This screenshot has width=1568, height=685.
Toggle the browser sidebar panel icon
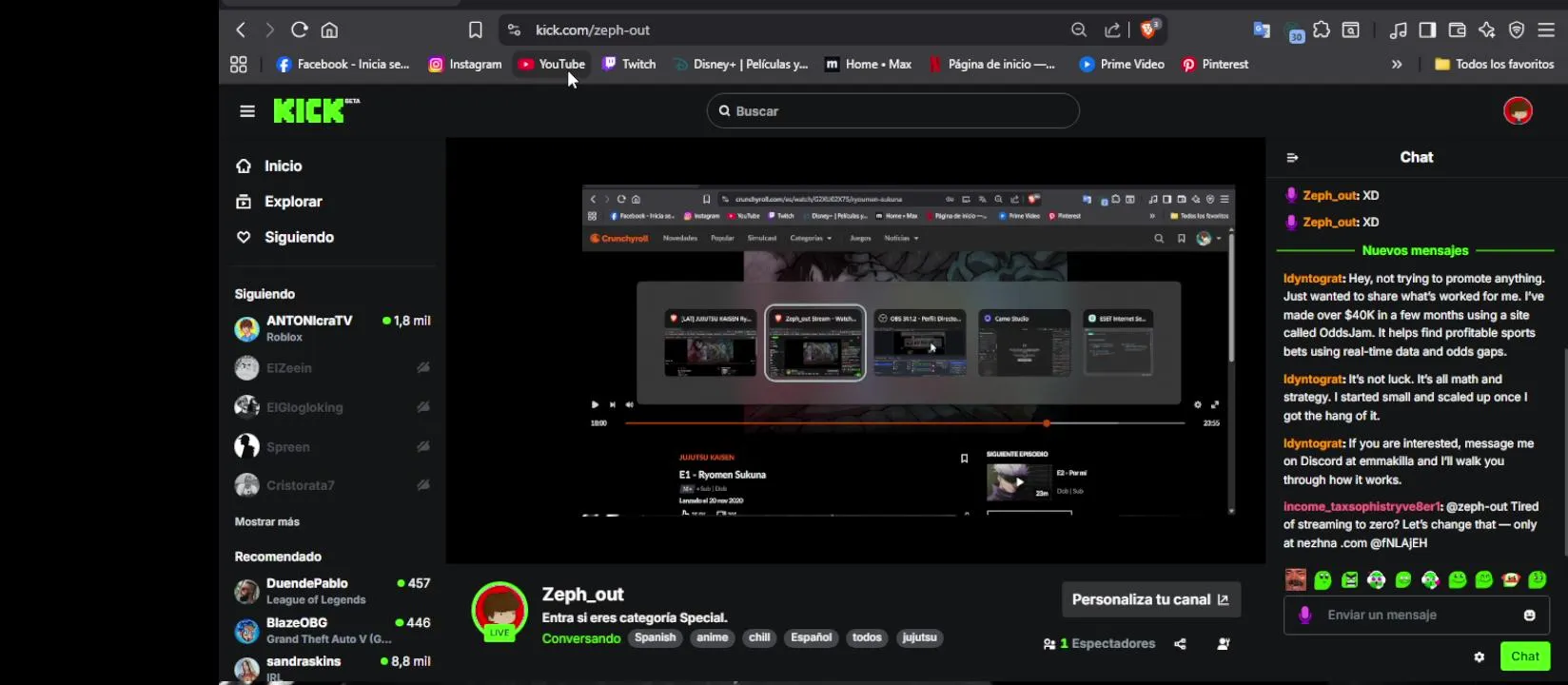pyautogui.click(x=1427, y=30)
